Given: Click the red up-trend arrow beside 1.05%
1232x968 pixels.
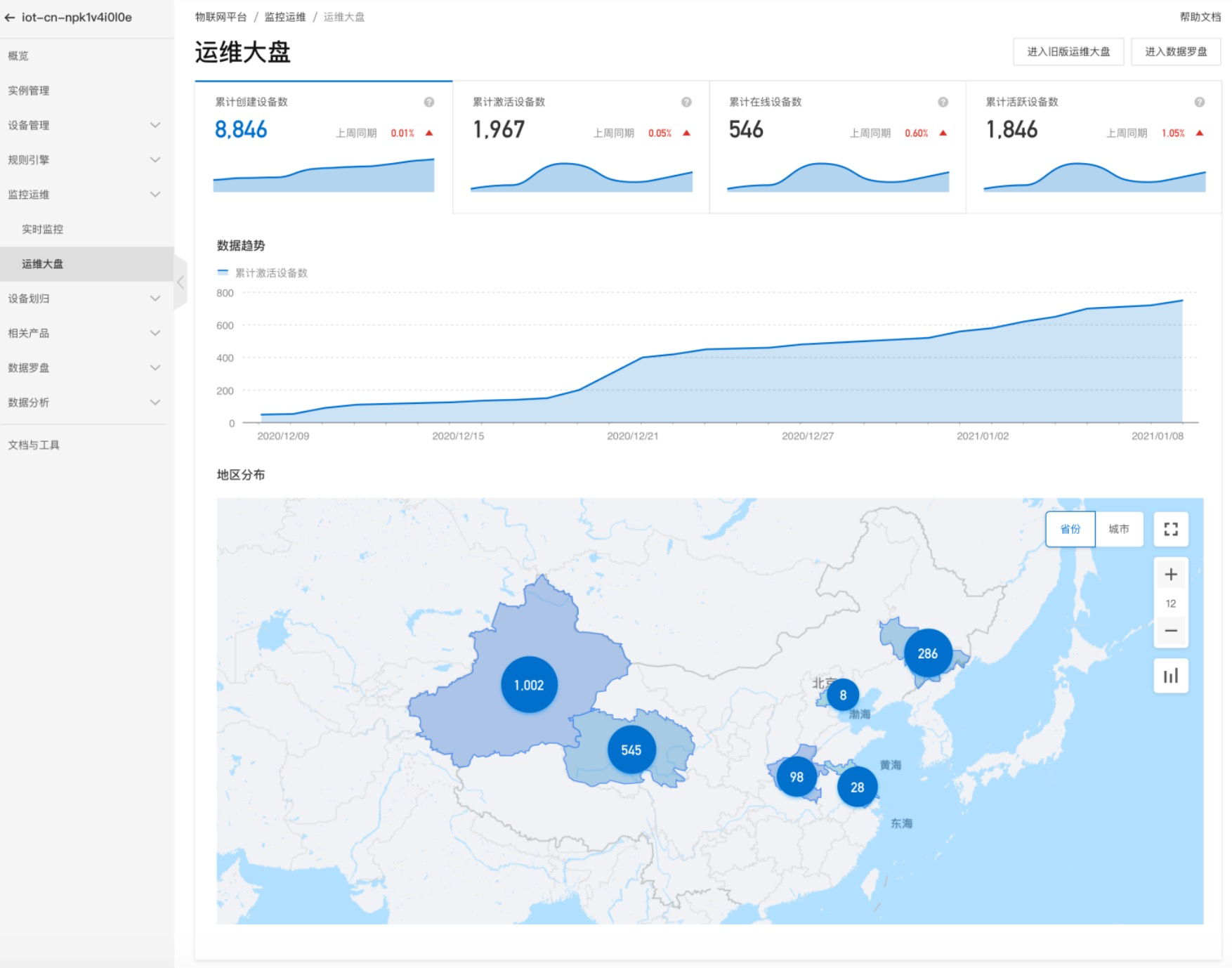Looking at the screenshot, I should click(x=1200, y=133).
